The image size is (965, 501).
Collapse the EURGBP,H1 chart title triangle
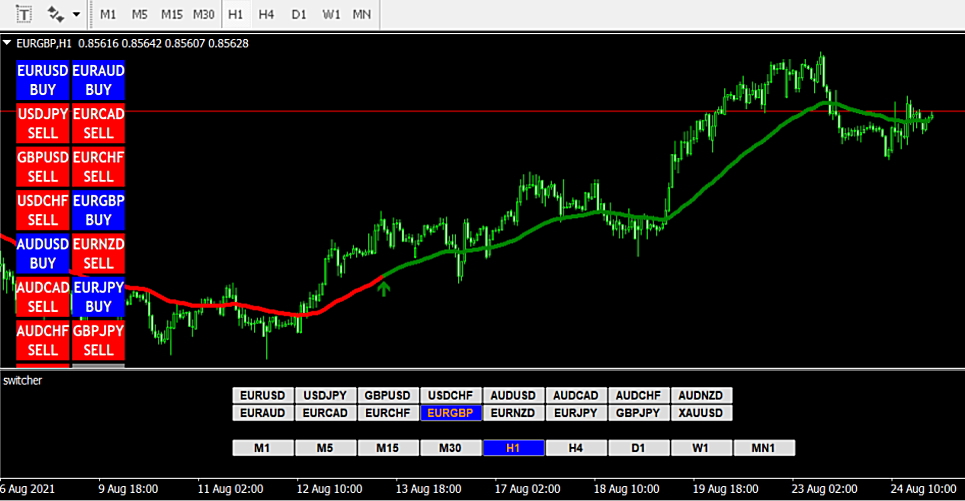click(7, 43)
